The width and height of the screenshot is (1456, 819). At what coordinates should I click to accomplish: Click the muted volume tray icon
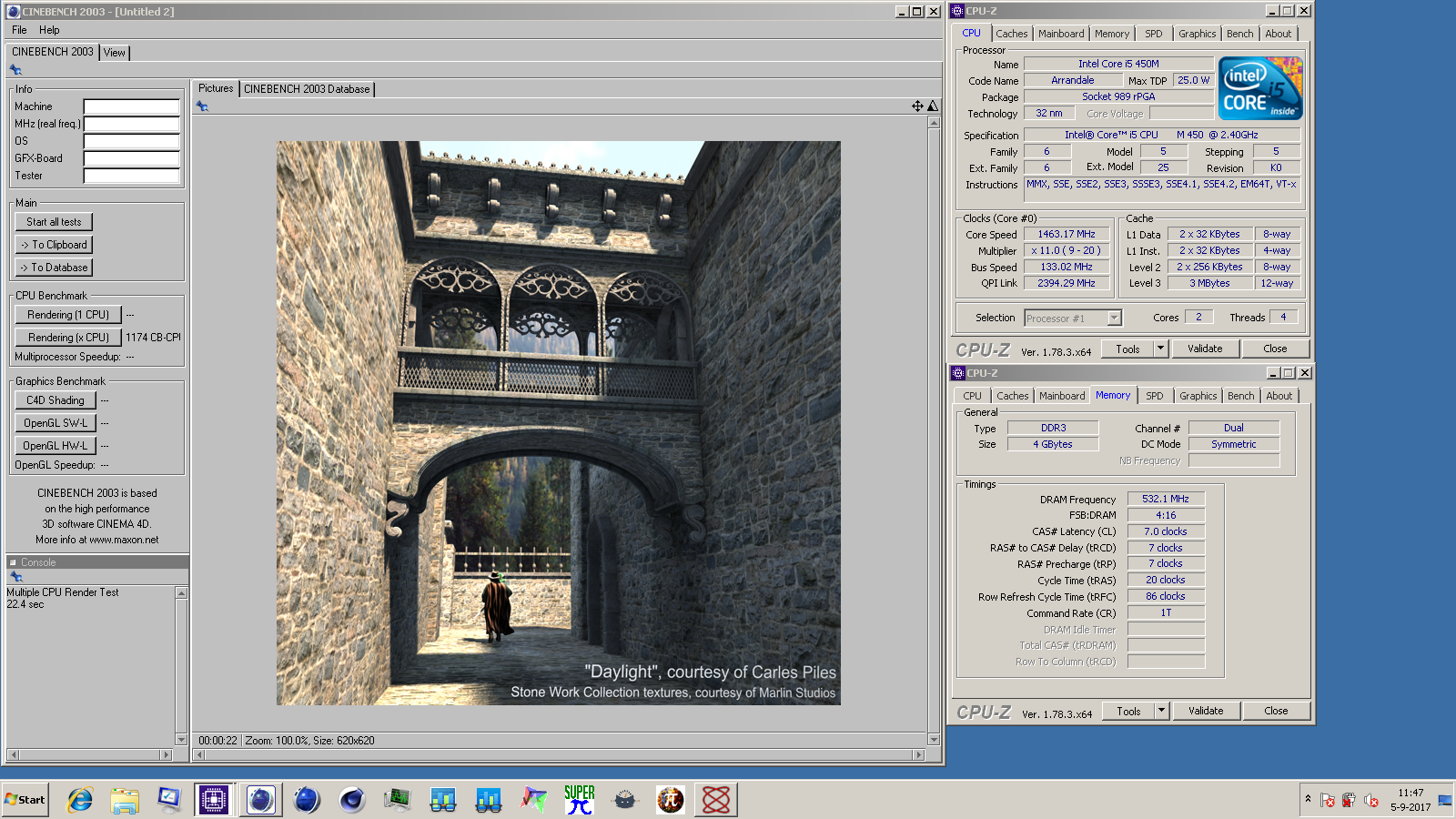click(1371, 801)
